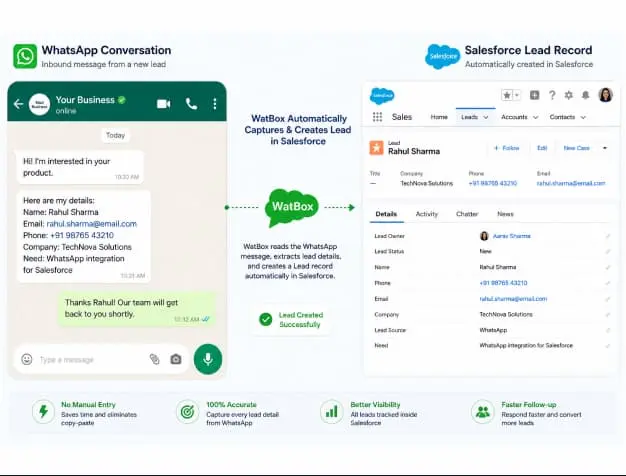Open Your Business profile avatar
This screenshot has height=476, width=626.
pos(40,104)
